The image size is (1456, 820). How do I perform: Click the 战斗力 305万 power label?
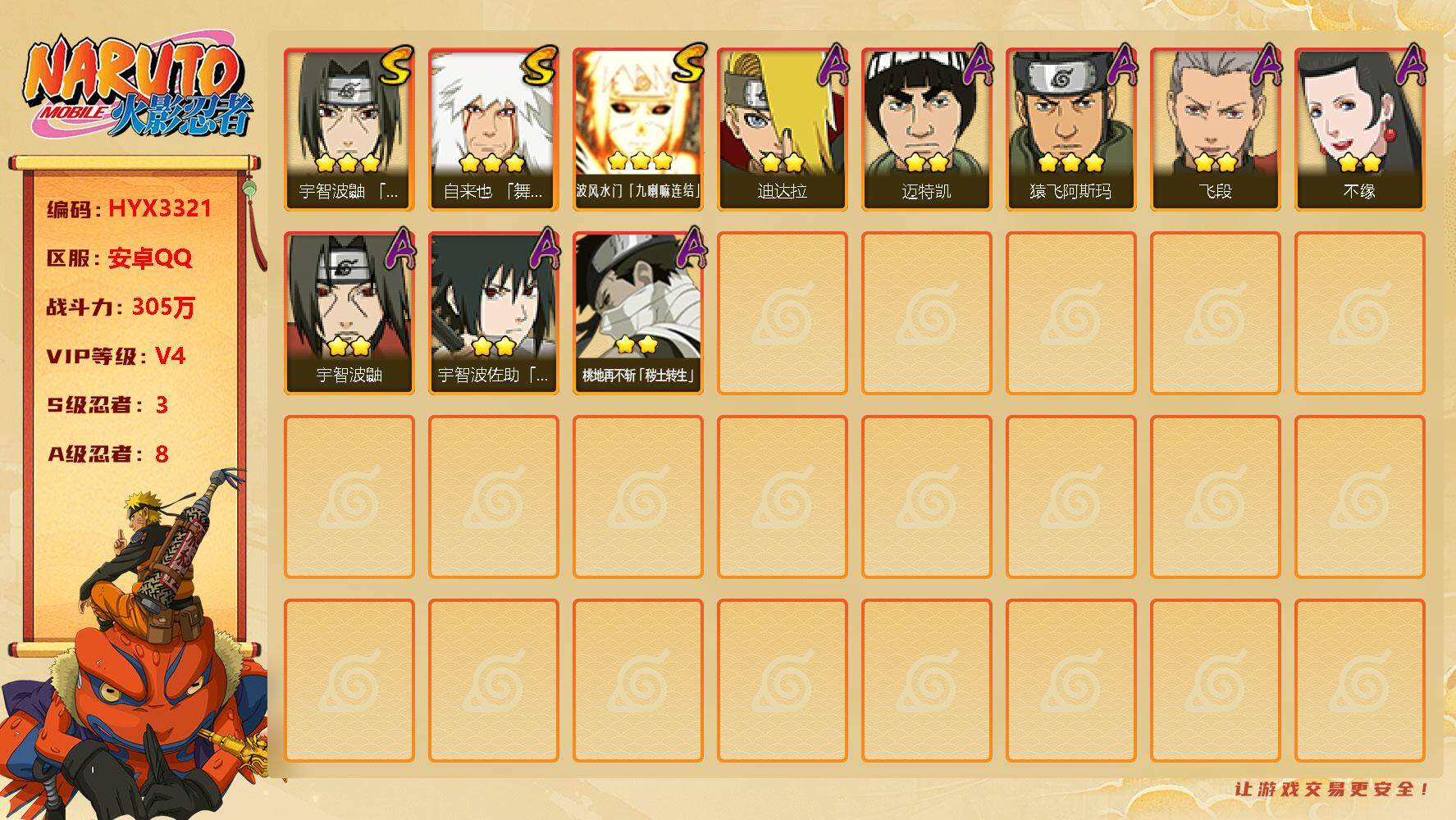pos(121,307)
